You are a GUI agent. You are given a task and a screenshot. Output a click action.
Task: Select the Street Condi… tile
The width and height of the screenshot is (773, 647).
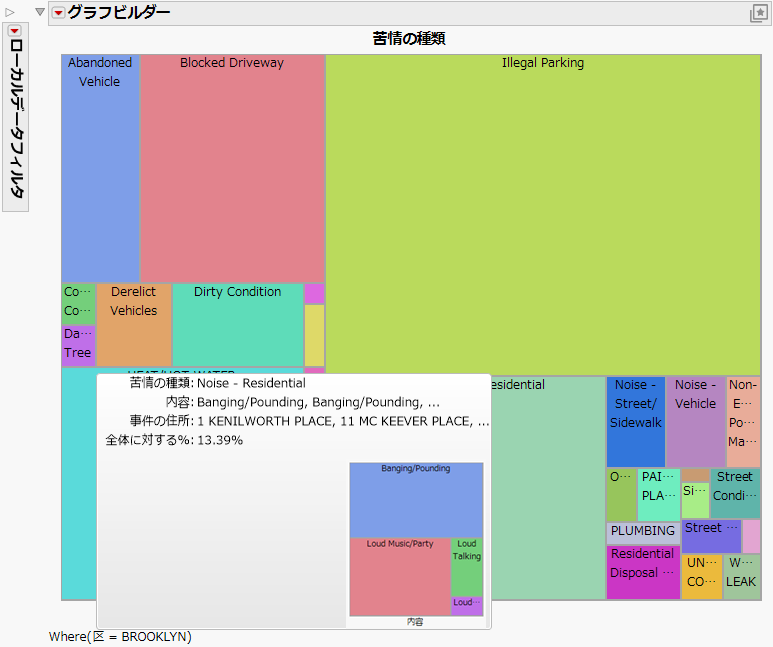click(x=735, y=493)
